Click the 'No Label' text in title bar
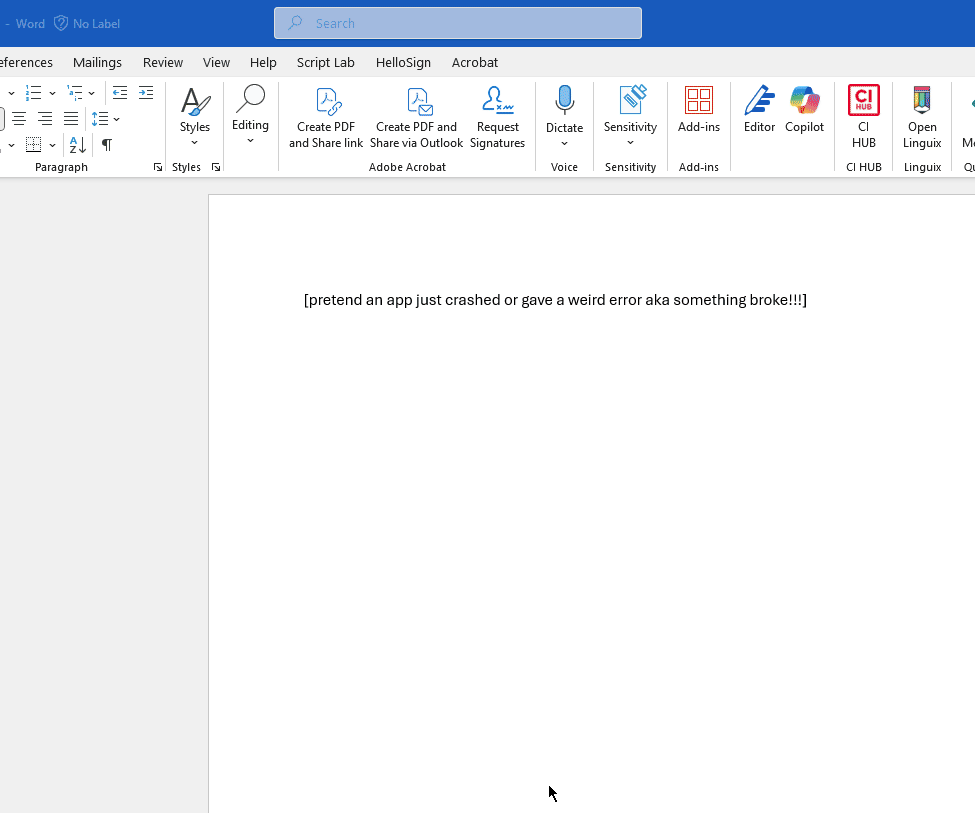Image resolution: width=975 pixels, height=813 pixels. 96,24
